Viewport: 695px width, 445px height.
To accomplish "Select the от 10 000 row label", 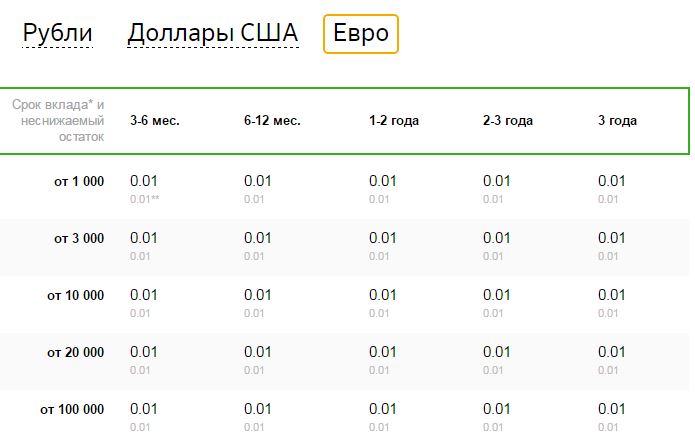I will point(75,295).
